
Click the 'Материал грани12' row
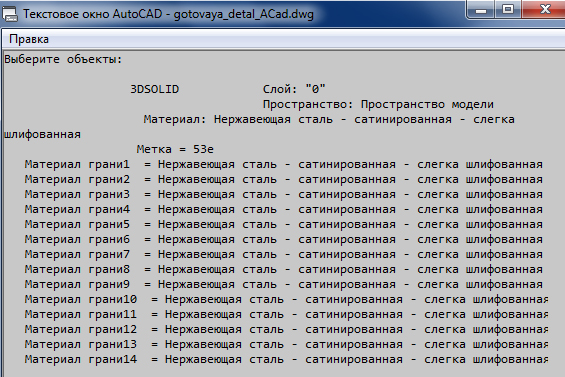coord(286,330)
